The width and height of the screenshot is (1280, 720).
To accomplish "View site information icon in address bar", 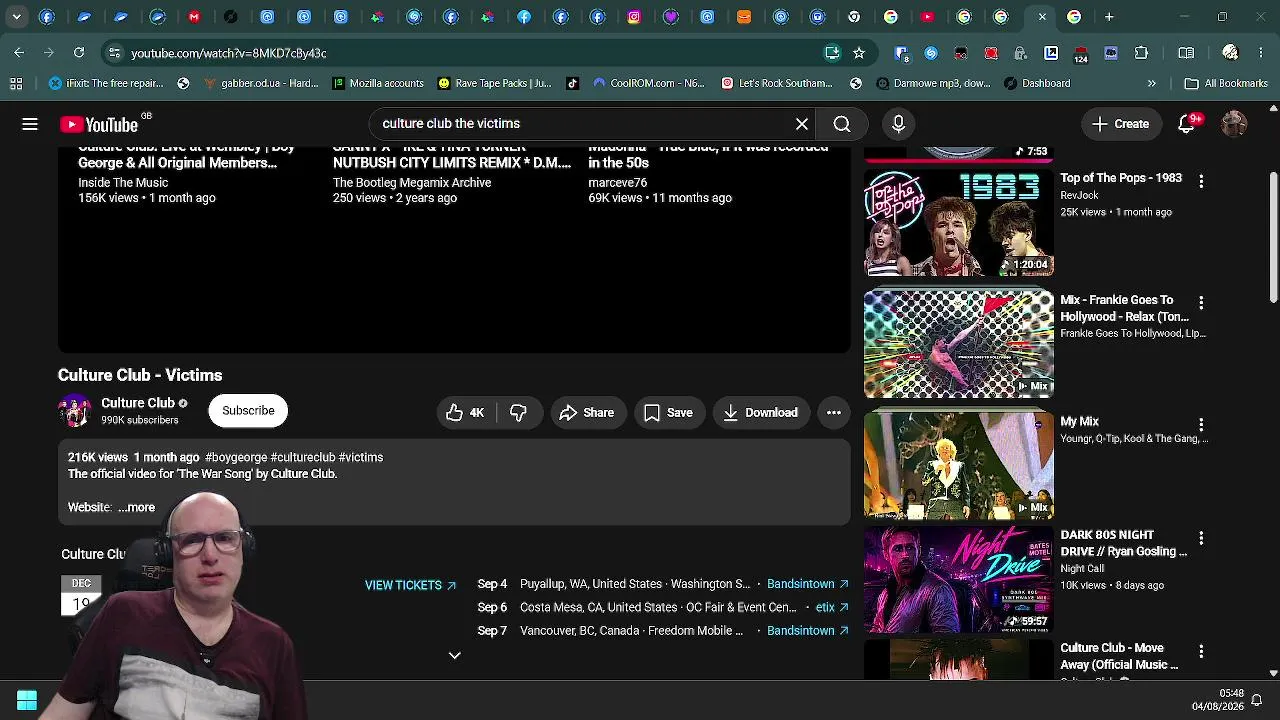I will tap(114, 53).
